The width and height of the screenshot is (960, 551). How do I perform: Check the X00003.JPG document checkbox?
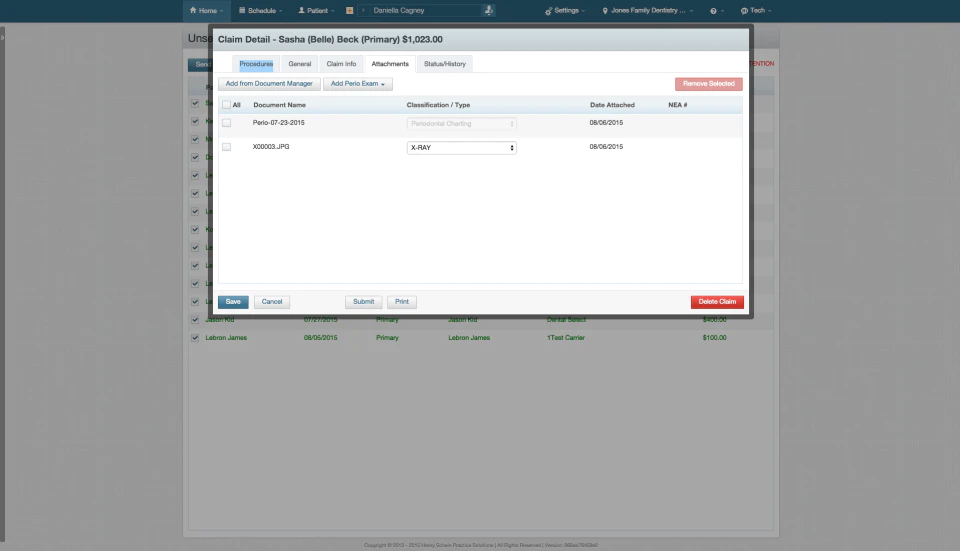[227, 147]
